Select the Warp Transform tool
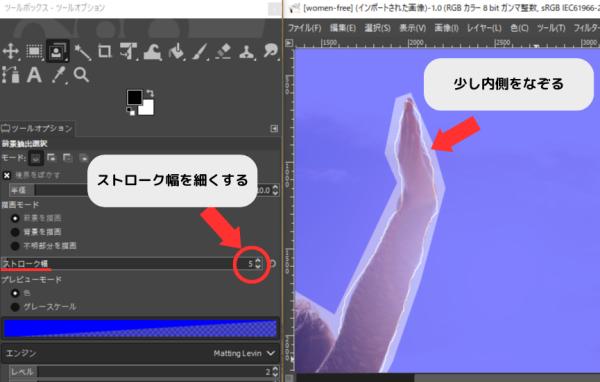 pyautogui.click(x=153, y=52)
